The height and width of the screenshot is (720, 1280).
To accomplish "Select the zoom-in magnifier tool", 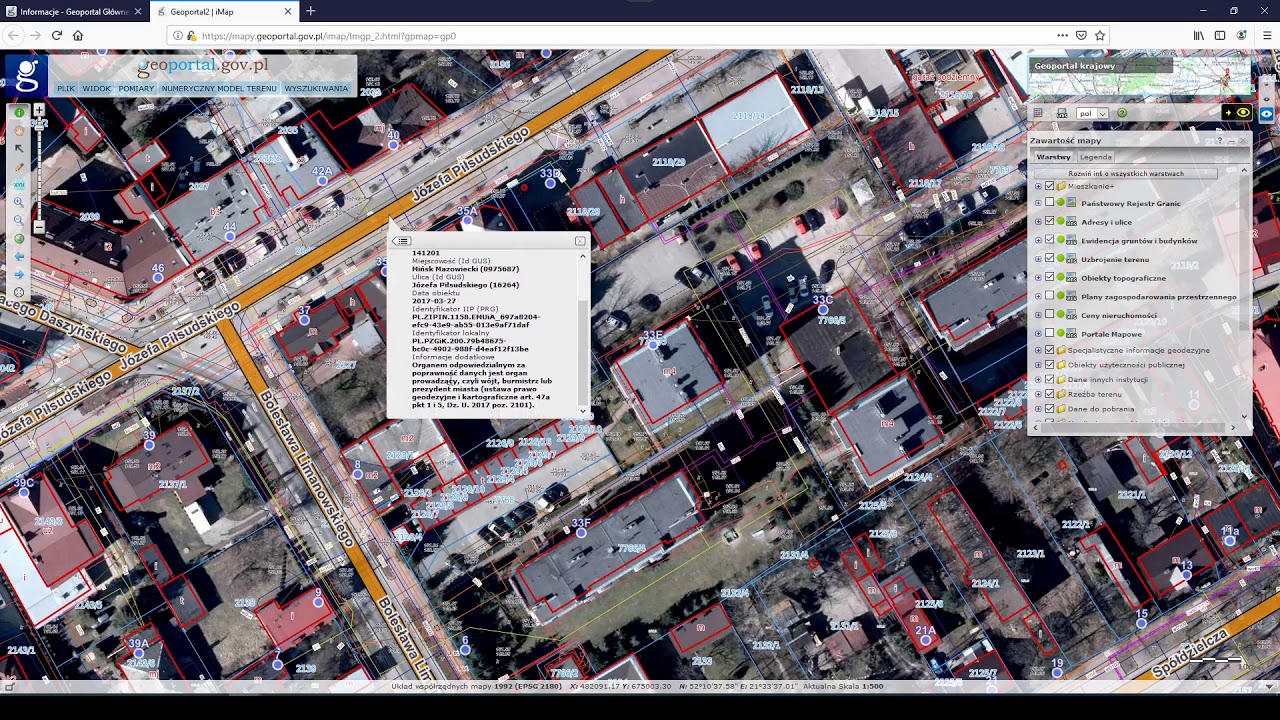I will (x=19, y=202).
